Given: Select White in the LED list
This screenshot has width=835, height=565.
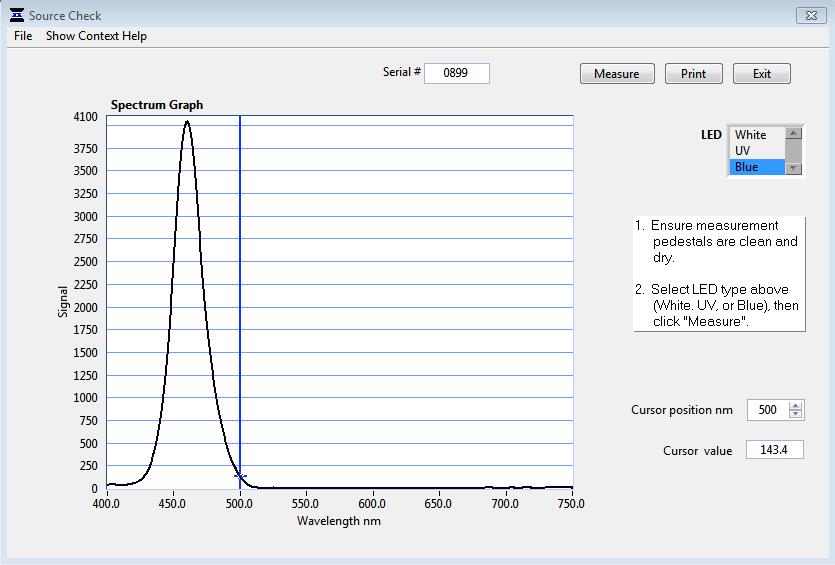Looking at the screenshot, I should point(756,134).
